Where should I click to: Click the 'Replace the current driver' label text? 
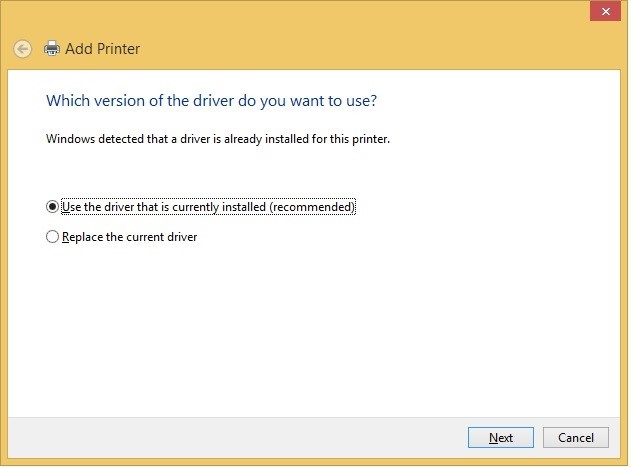[x=129, y=237]
